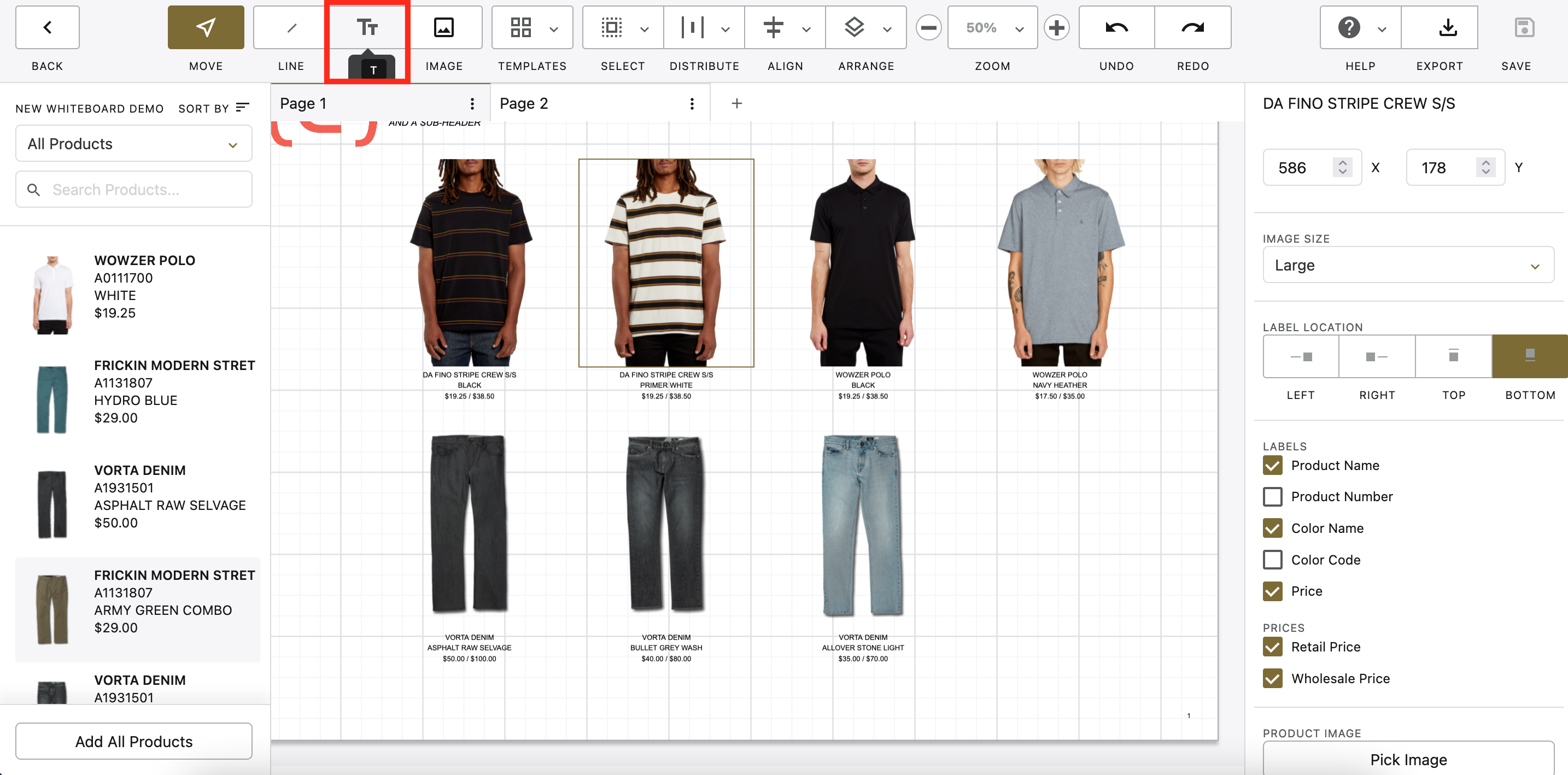Click the Pick Image button
The width and height of the screenshot is (1568, 775).
point(1408,759)
